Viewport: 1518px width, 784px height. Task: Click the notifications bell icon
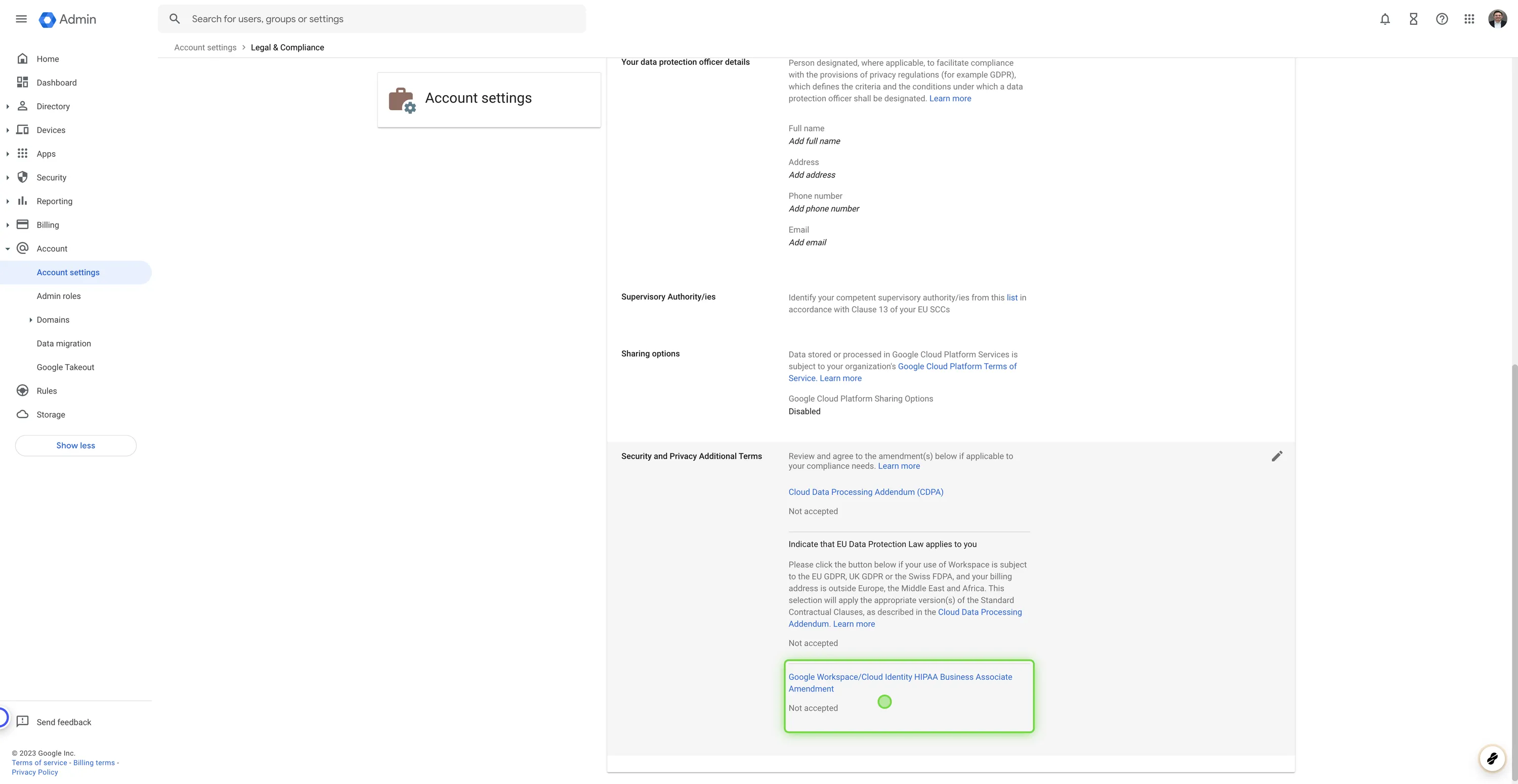tap(1385, 19)
